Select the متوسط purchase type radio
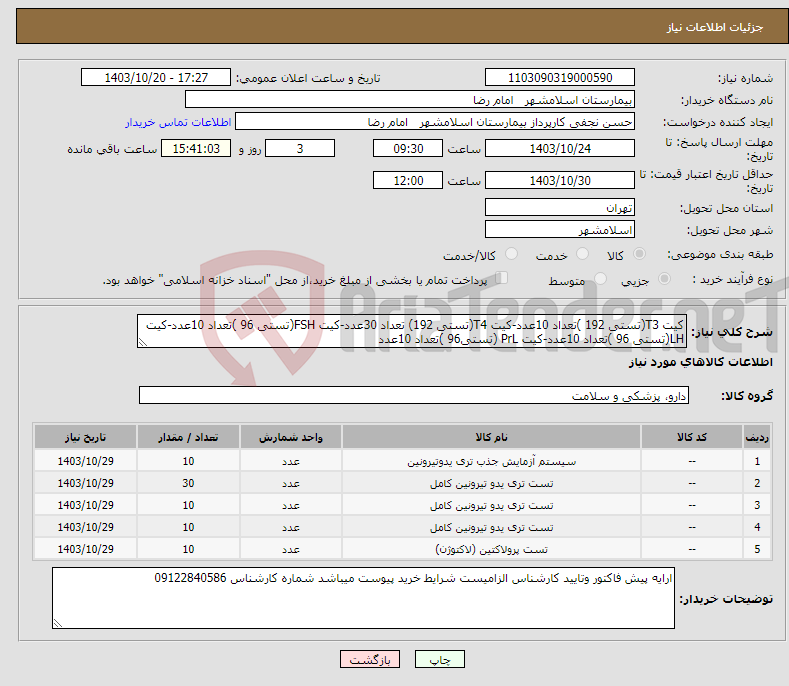The image size is (789, 686). [600, 278]
